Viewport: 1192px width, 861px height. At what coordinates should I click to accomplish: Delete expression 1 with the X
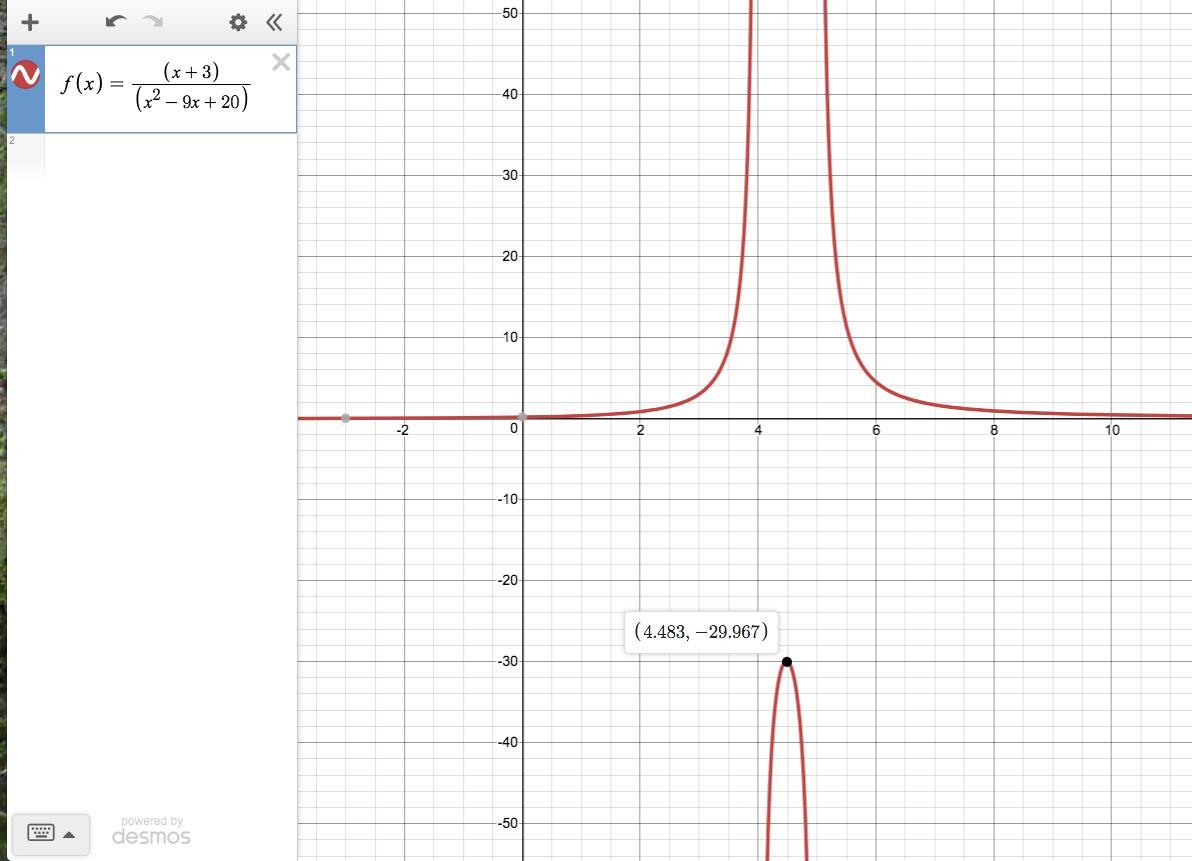pos(281,62)
